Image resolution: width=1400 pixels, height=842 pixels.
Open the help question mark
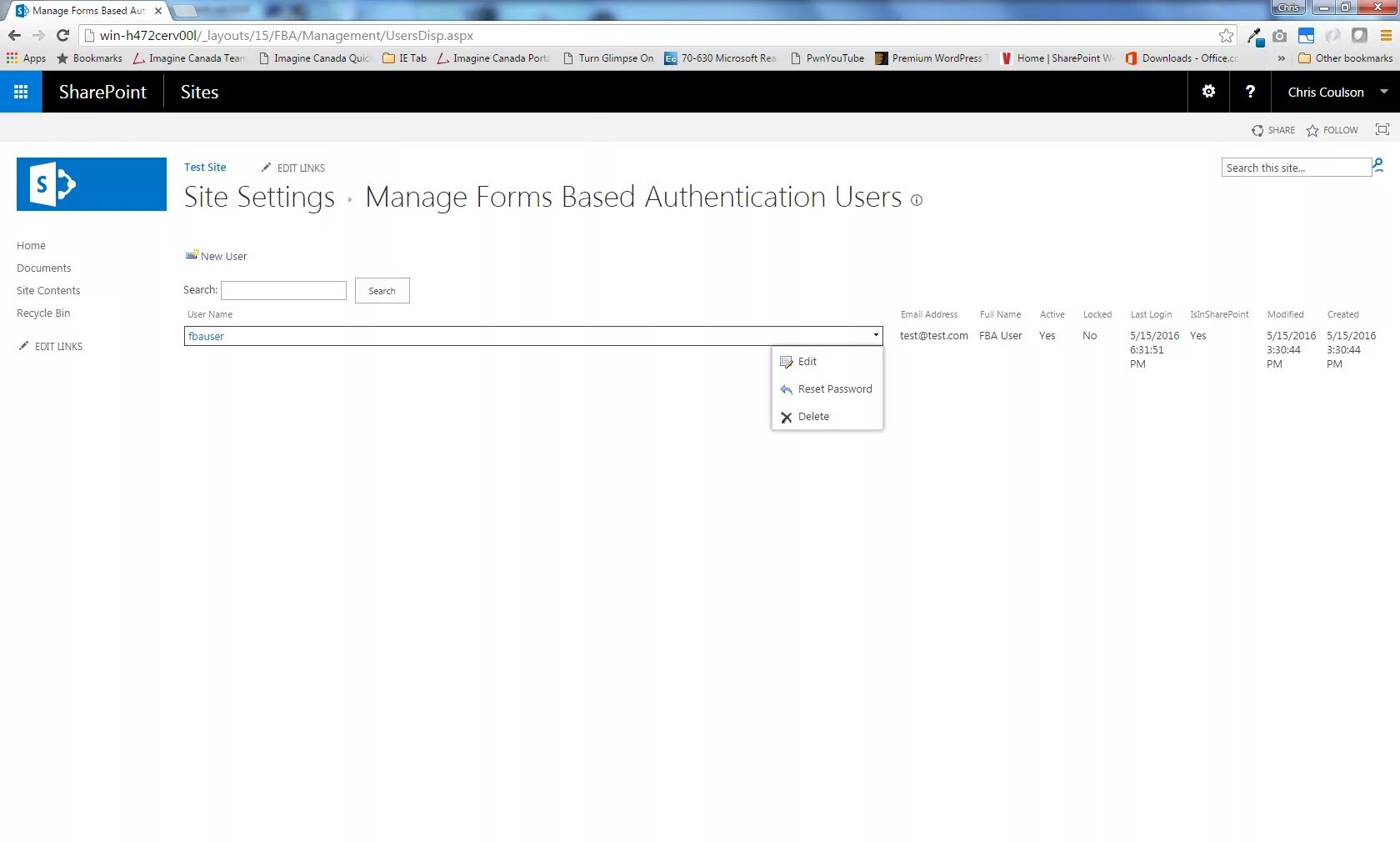pyautogui.click(x=1250, y=92)
